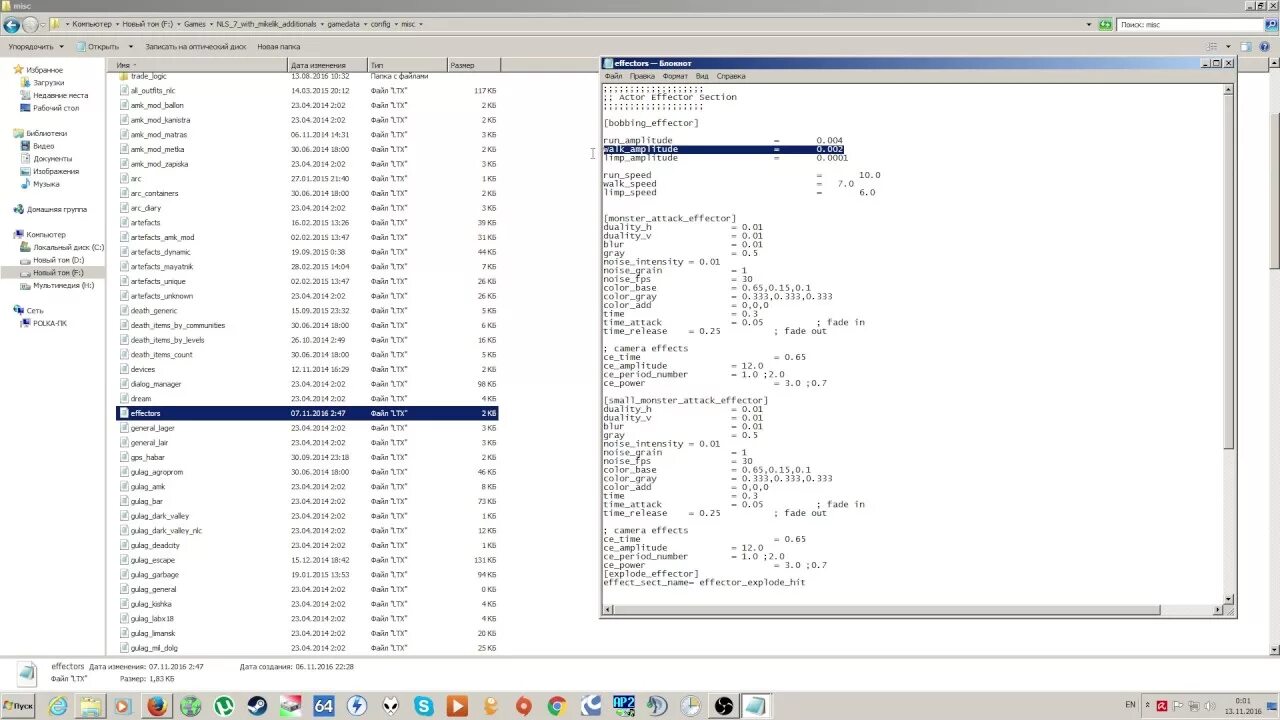
Task: Toggle the preview pane icon
Action: [x=1246, y=46]
